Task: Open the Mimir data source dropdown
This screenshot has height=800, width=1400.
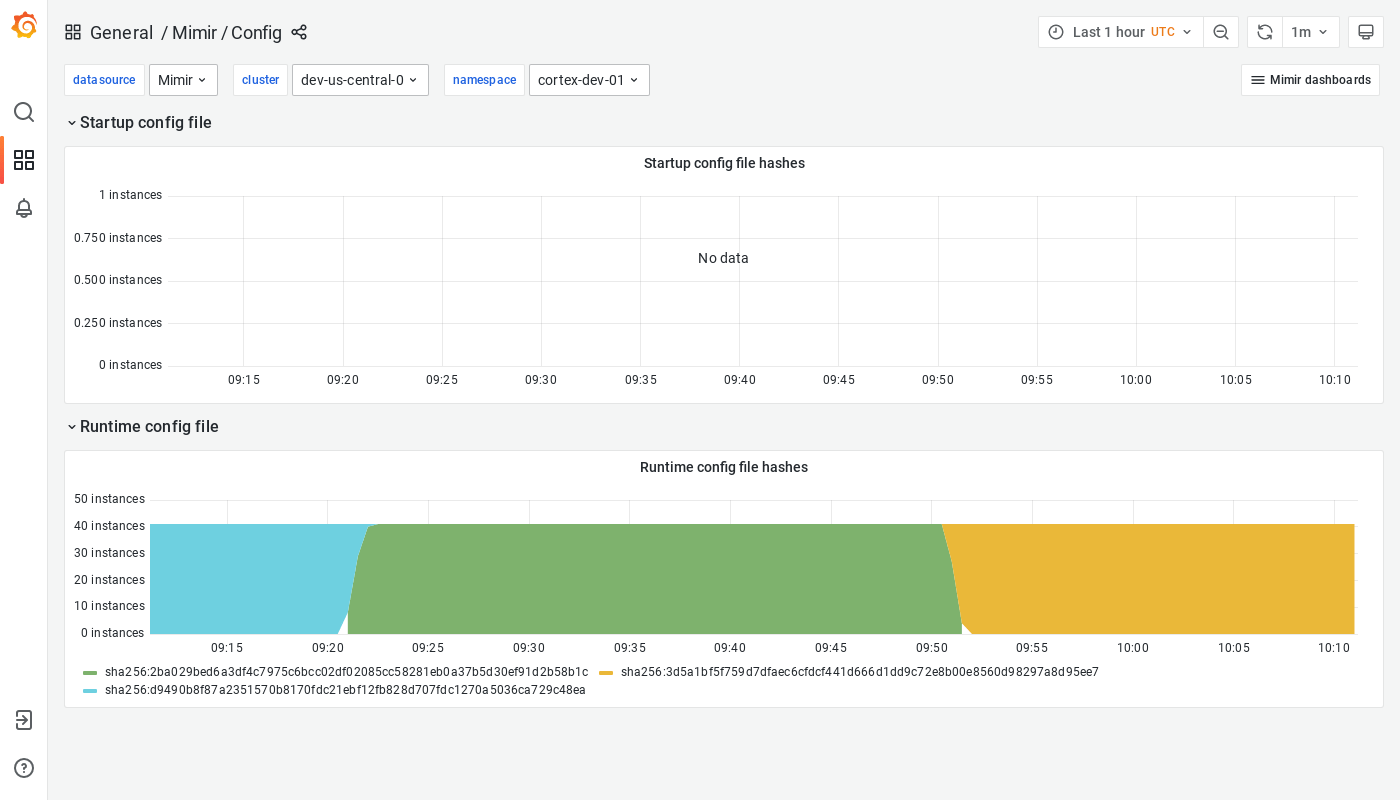Action: [183, 79]
